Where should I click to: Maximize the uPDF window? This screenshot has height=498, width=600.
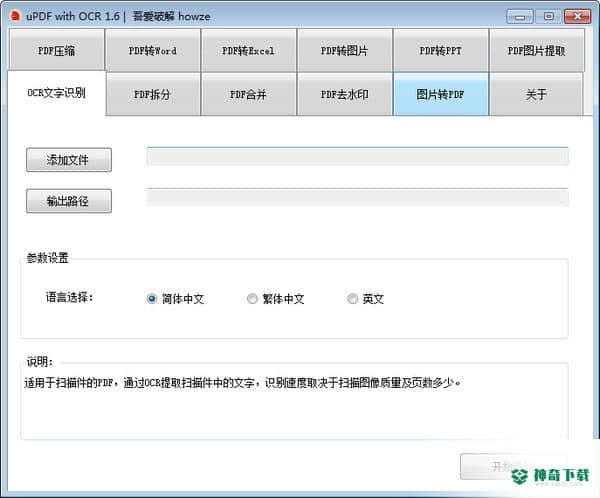[549, 16]
